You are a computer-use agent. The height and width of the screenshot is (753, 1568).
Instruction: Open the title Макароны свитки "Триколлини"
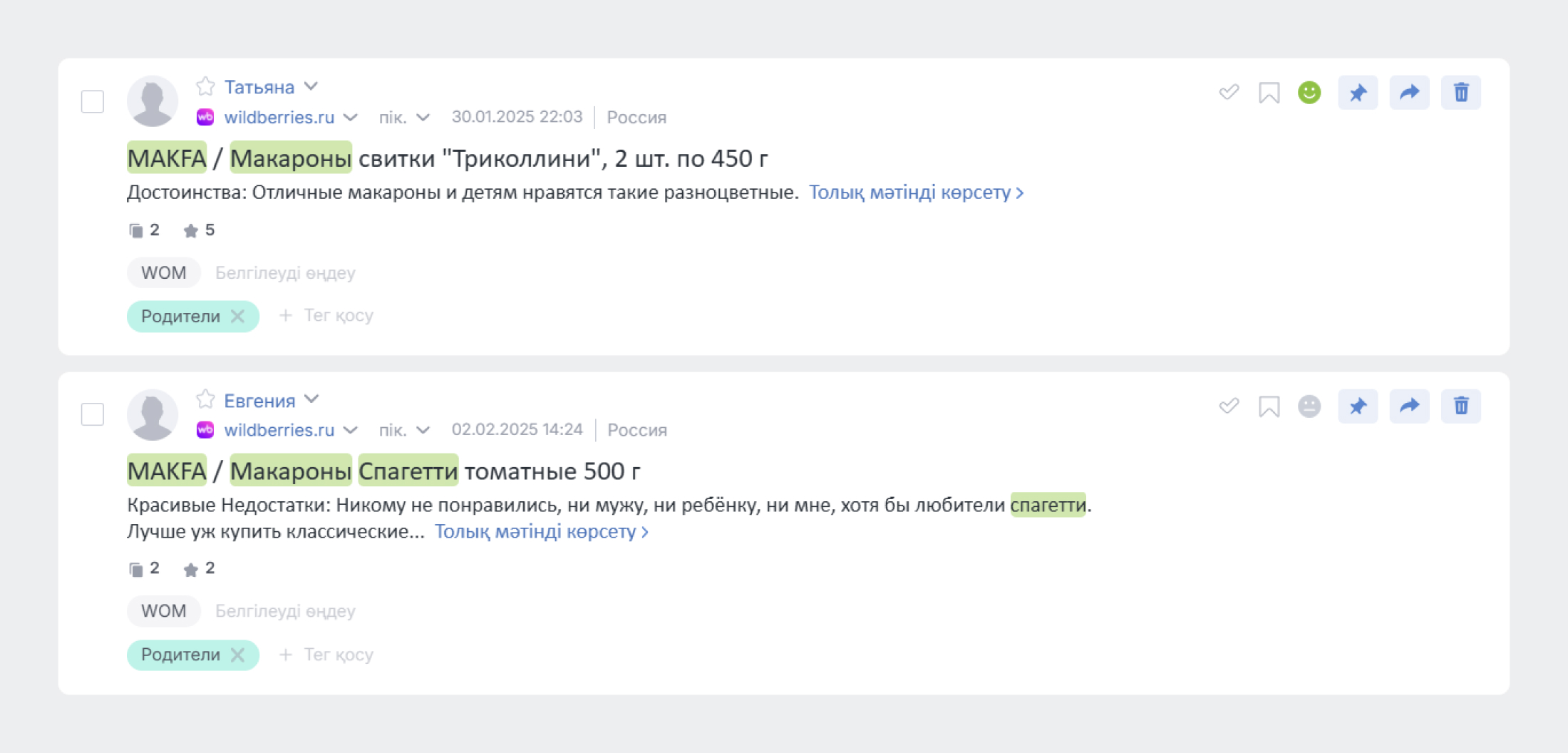pyautogui.click(x=448, y=158)
